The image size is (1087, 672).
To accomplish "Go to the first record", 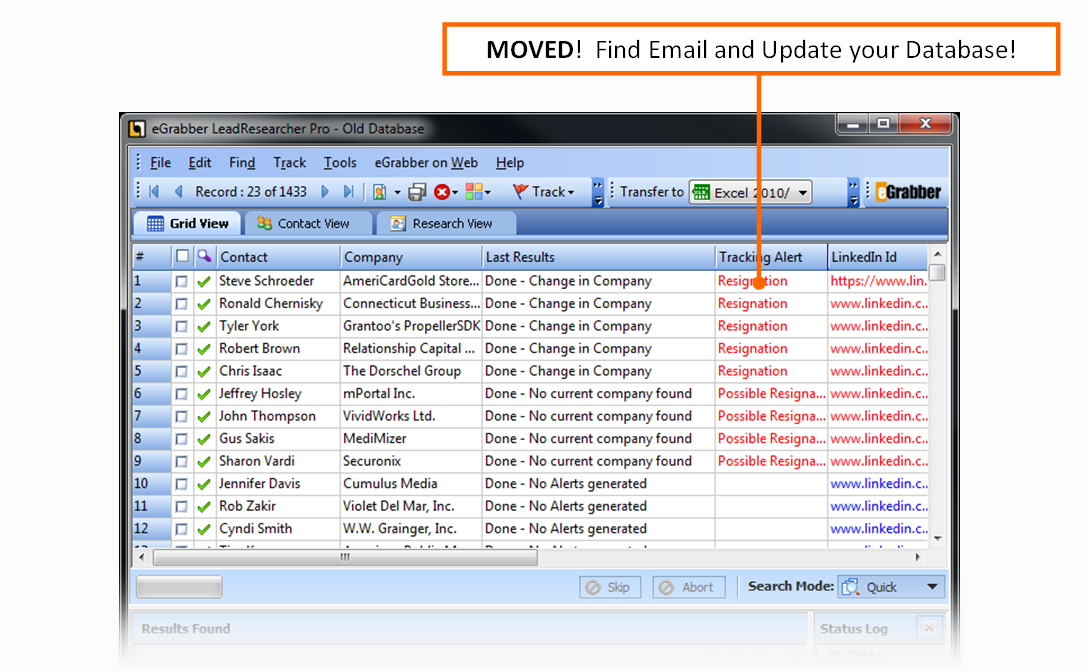I will [154, 191].
